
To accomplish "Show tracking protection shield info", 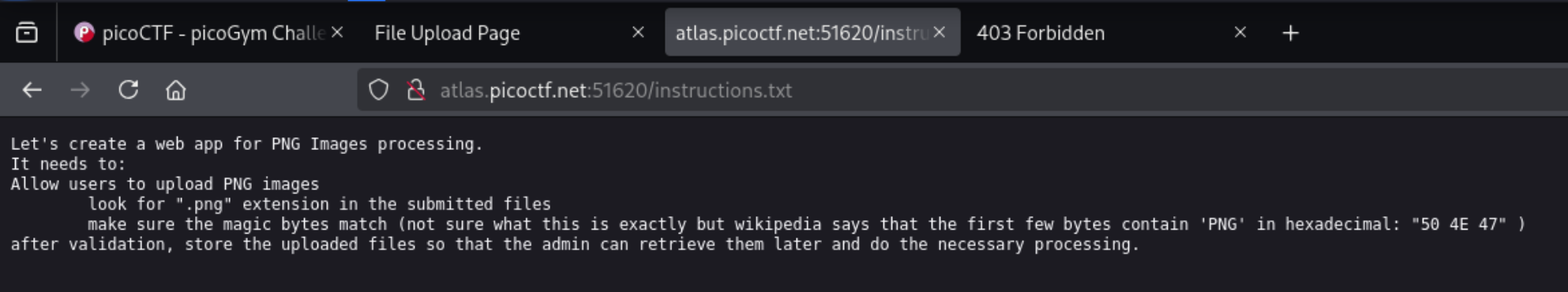I will (x=379, y=90).
